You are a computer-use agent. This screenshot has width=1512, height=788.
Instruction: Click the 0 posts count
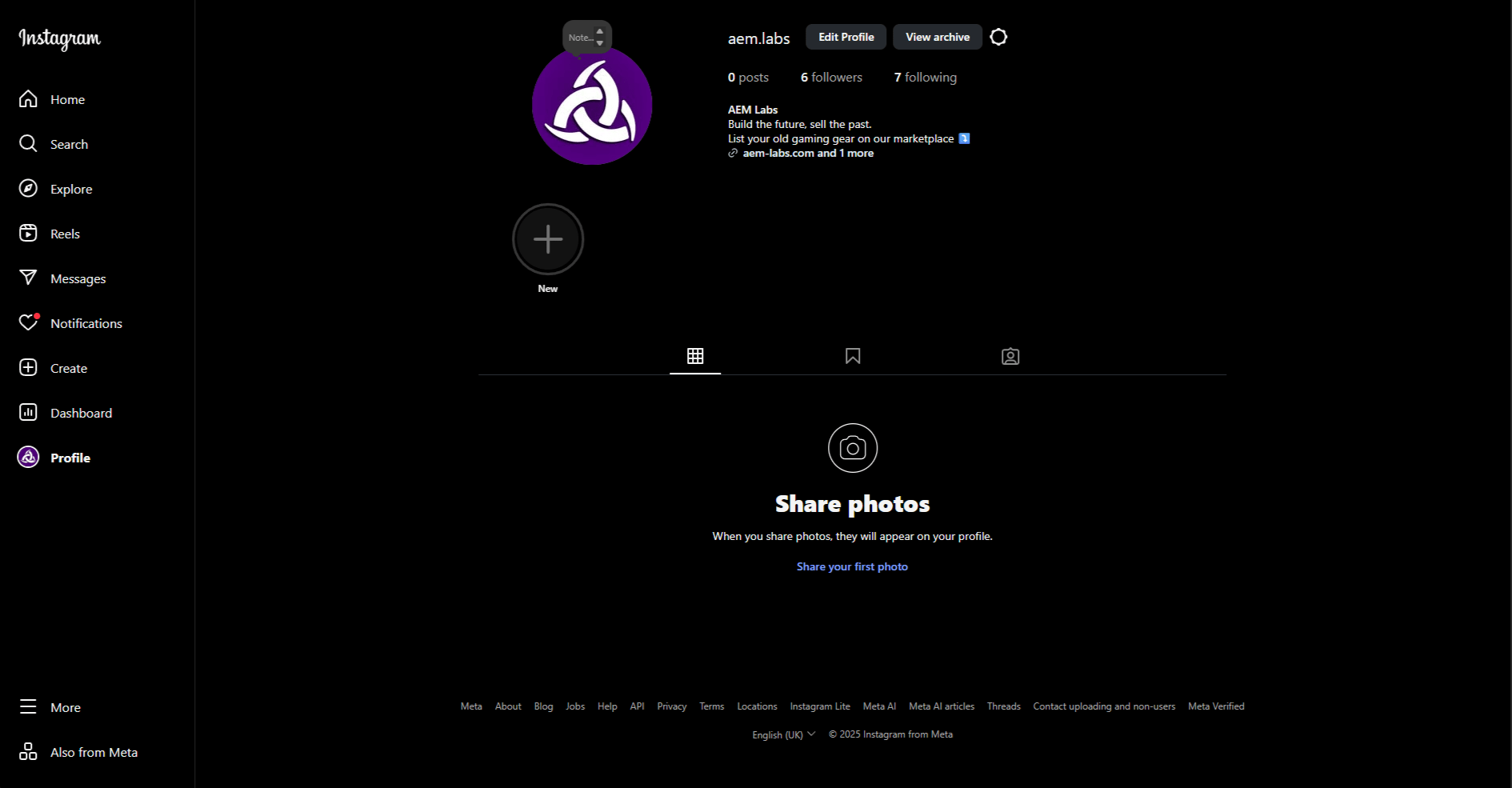pyautogui.click(x=748, y=77)
